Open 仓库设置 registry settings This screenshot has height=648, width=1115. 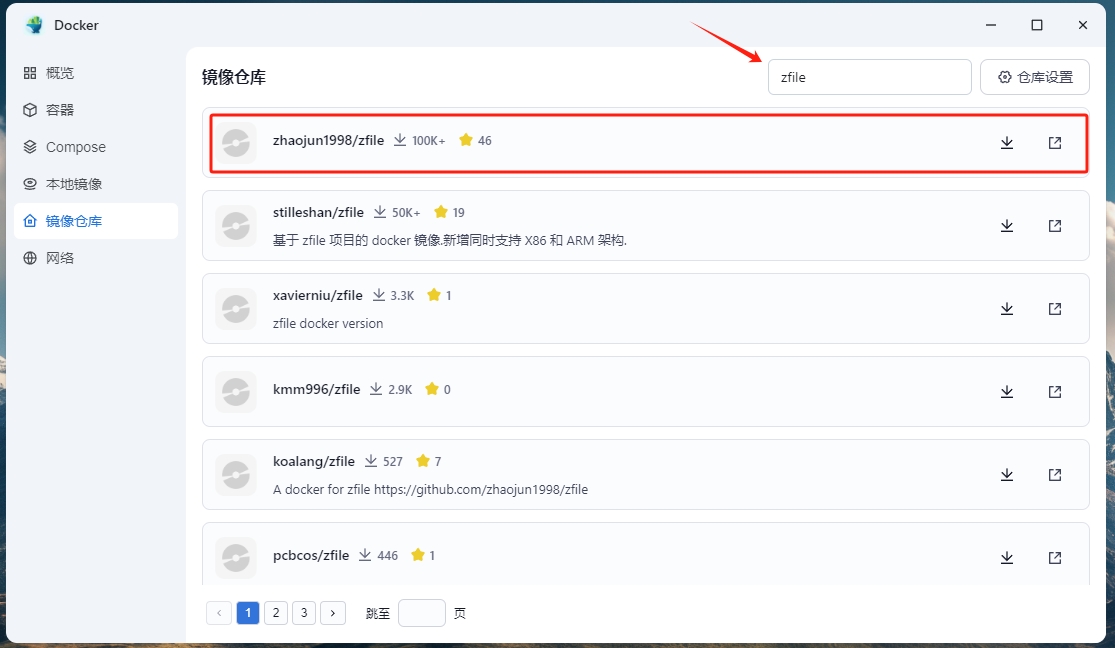pyautogui.click(x=1035, y=77)
